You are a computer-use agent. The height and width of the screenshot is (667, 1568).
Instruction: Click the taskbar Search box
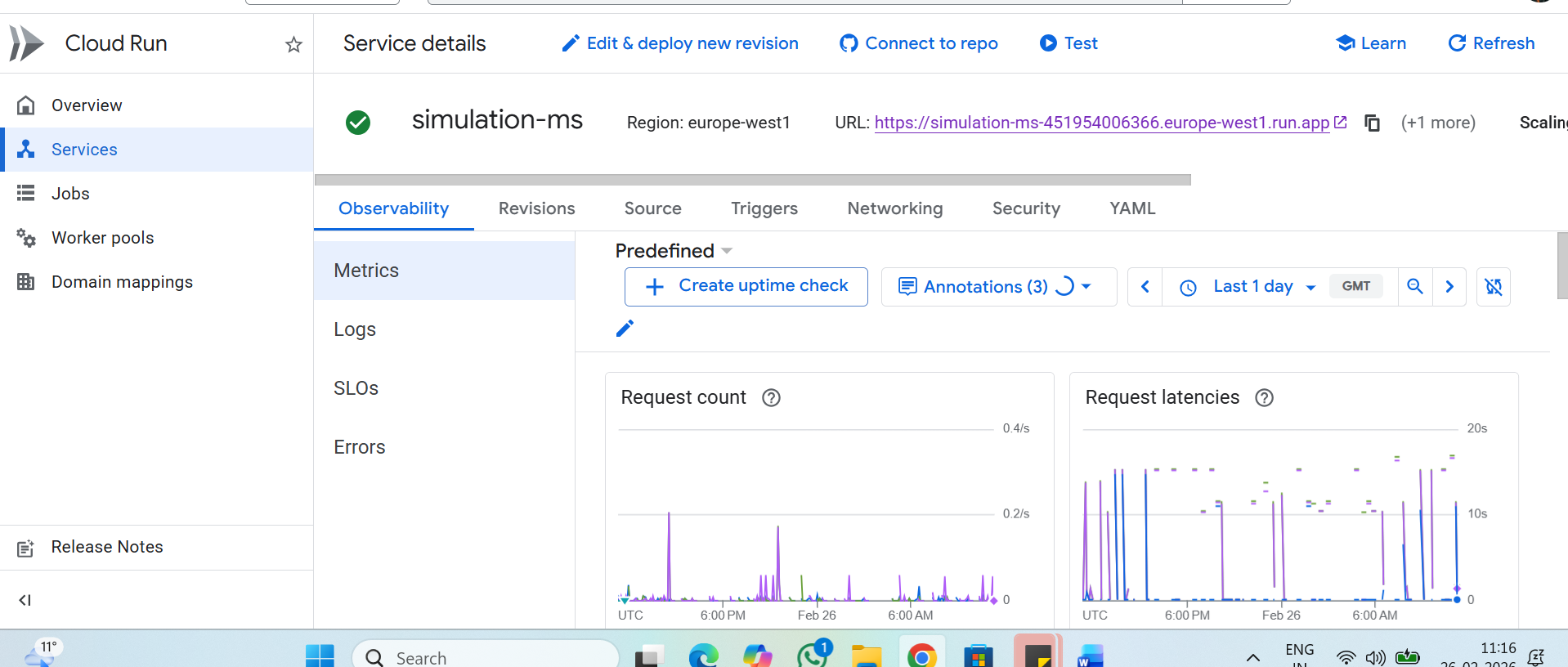click(486, 656)
